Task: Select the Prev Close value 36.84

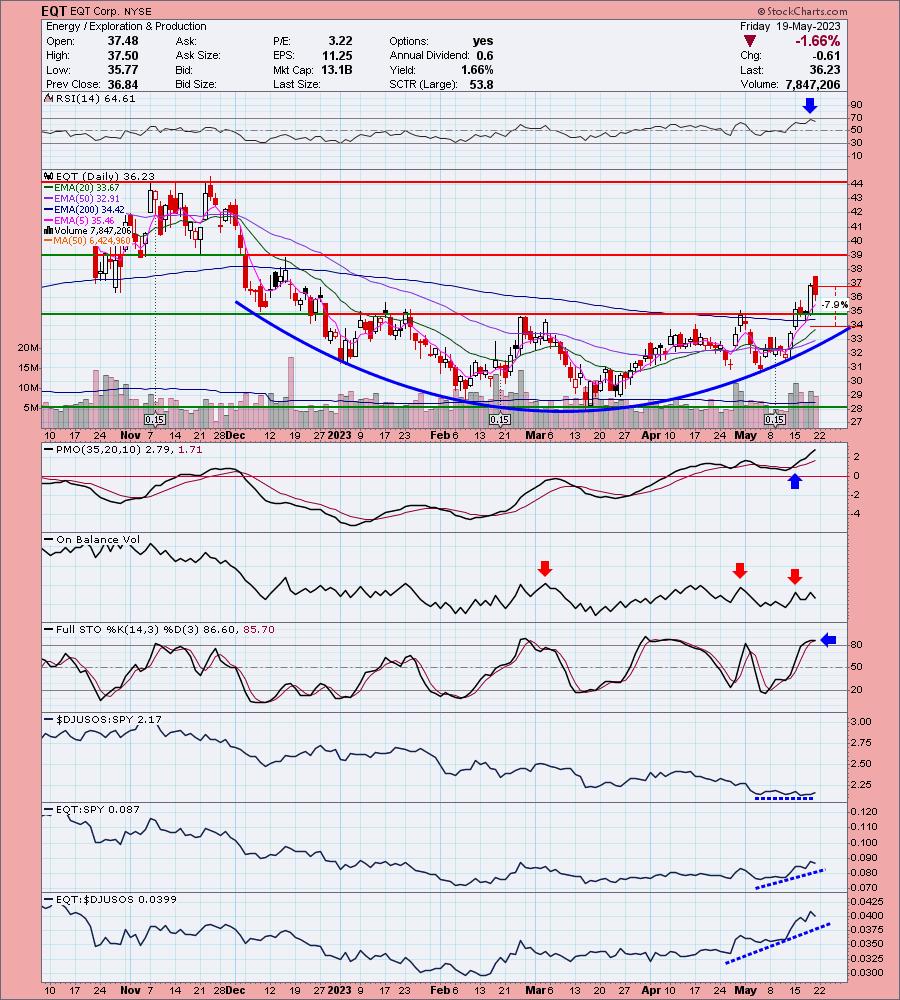Action: pyautogui.click(x=122, y=84)
